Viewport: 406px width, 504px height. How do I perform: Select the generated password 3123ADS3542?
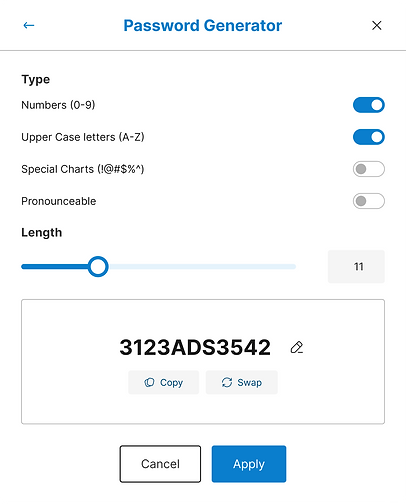[x=195, y=347]
